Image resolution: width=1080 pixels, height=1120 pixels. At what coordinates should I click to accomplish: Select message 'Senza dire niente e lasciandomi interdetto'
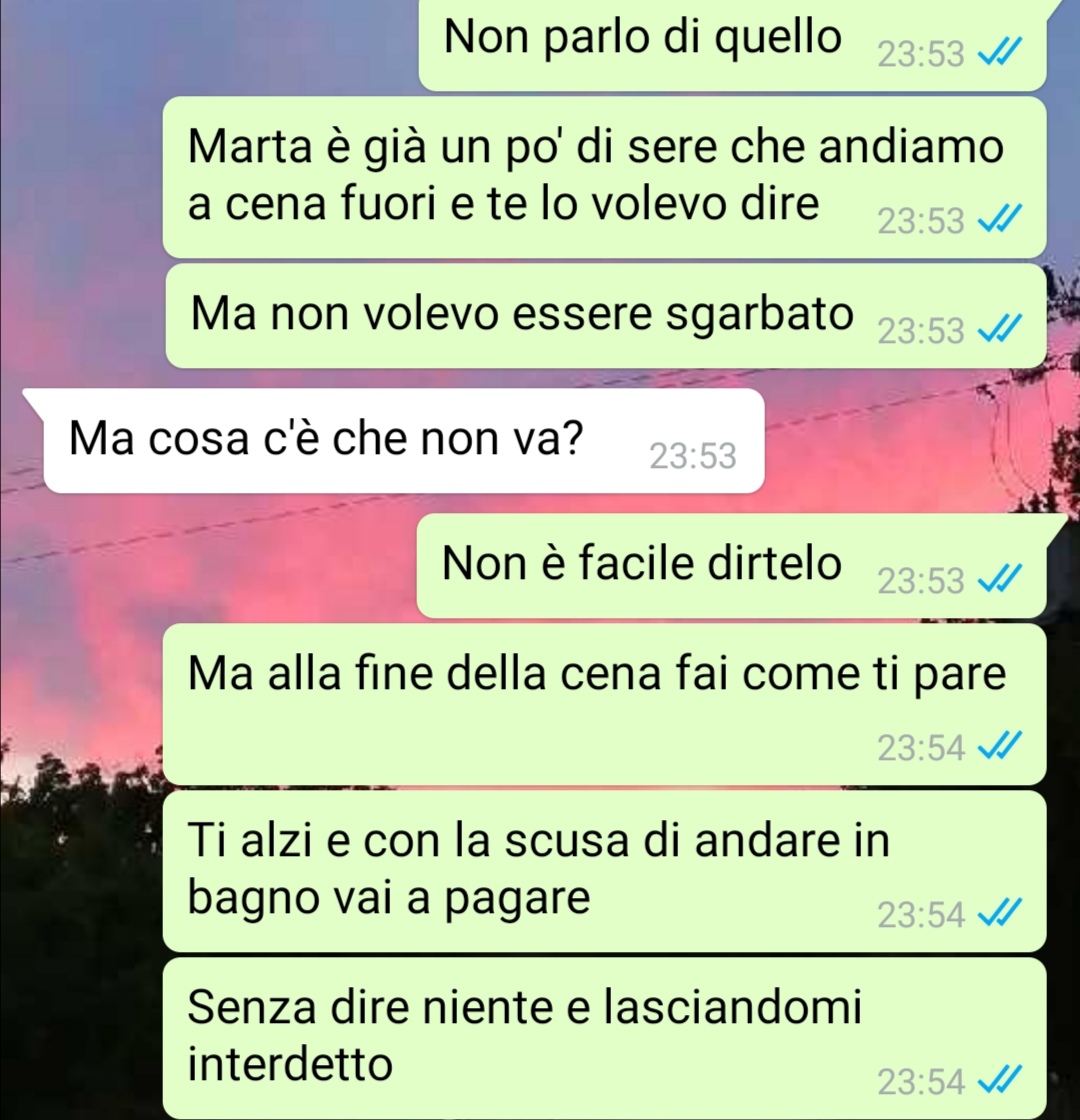(604, 1039)
